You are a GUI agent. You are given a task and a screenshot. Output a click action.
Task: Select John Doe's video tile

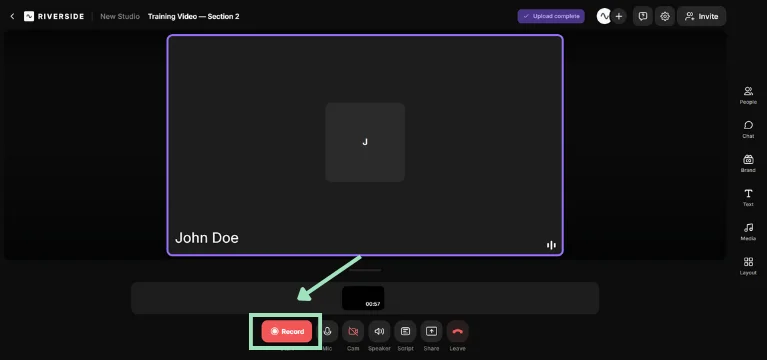tap(365, 145)
